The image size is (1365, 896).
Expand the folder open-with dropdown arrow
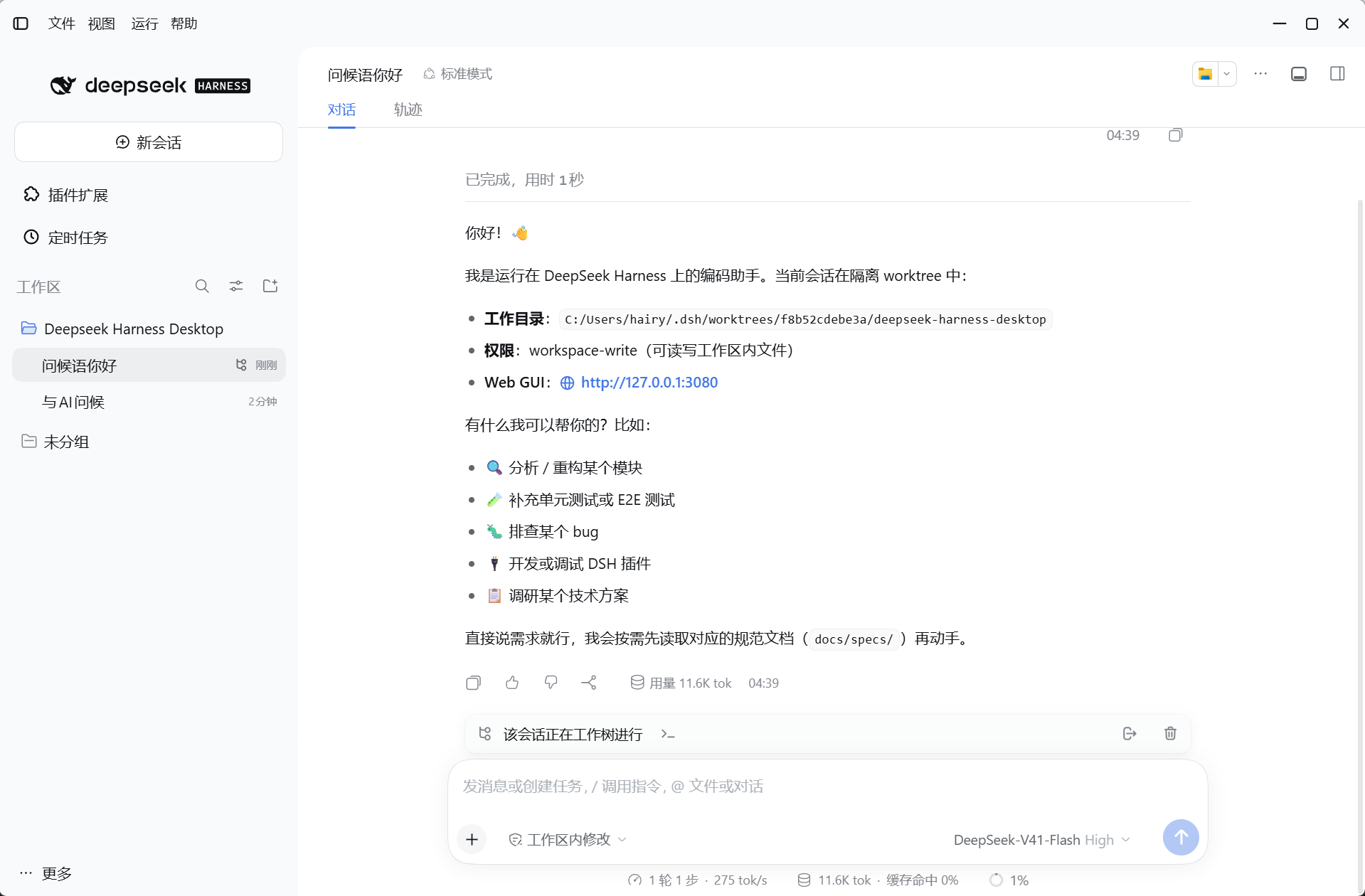click(1227, 74)
